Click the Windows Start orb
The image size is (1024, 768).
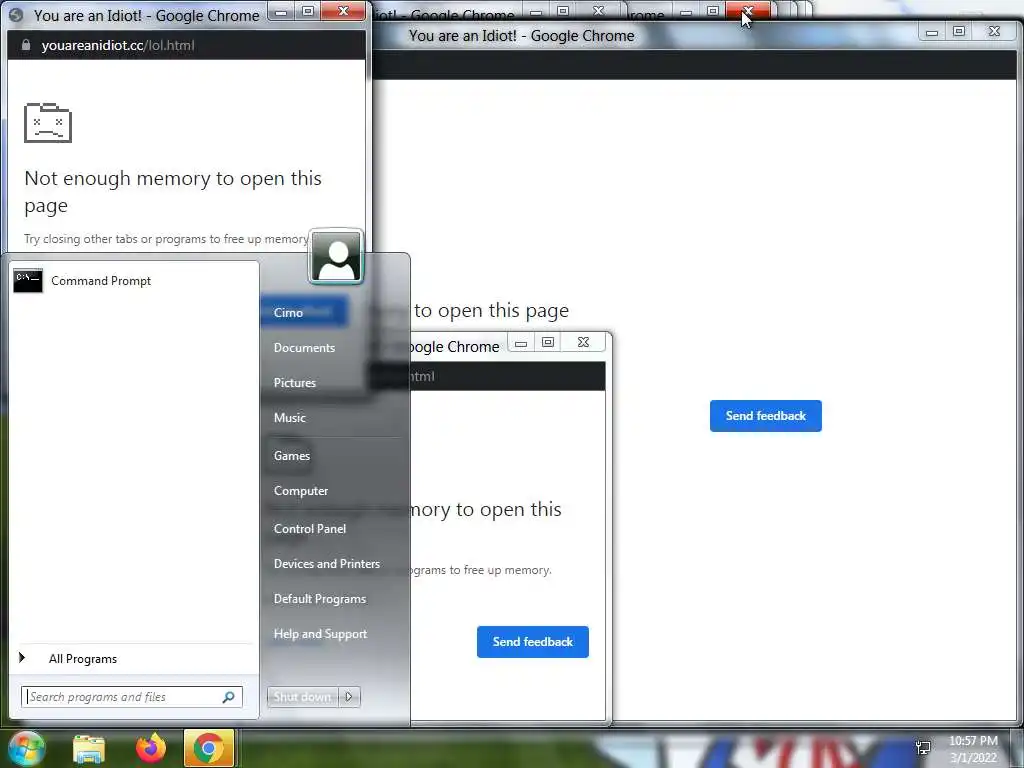click(25, 748)
